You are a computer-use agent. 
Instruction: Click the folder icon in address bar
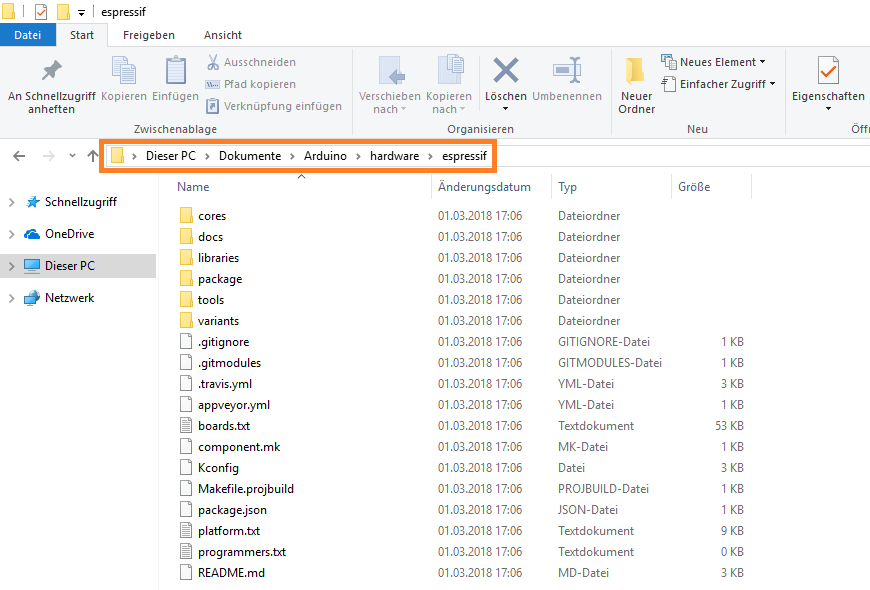pyautogui.click(x=117, y=155)
